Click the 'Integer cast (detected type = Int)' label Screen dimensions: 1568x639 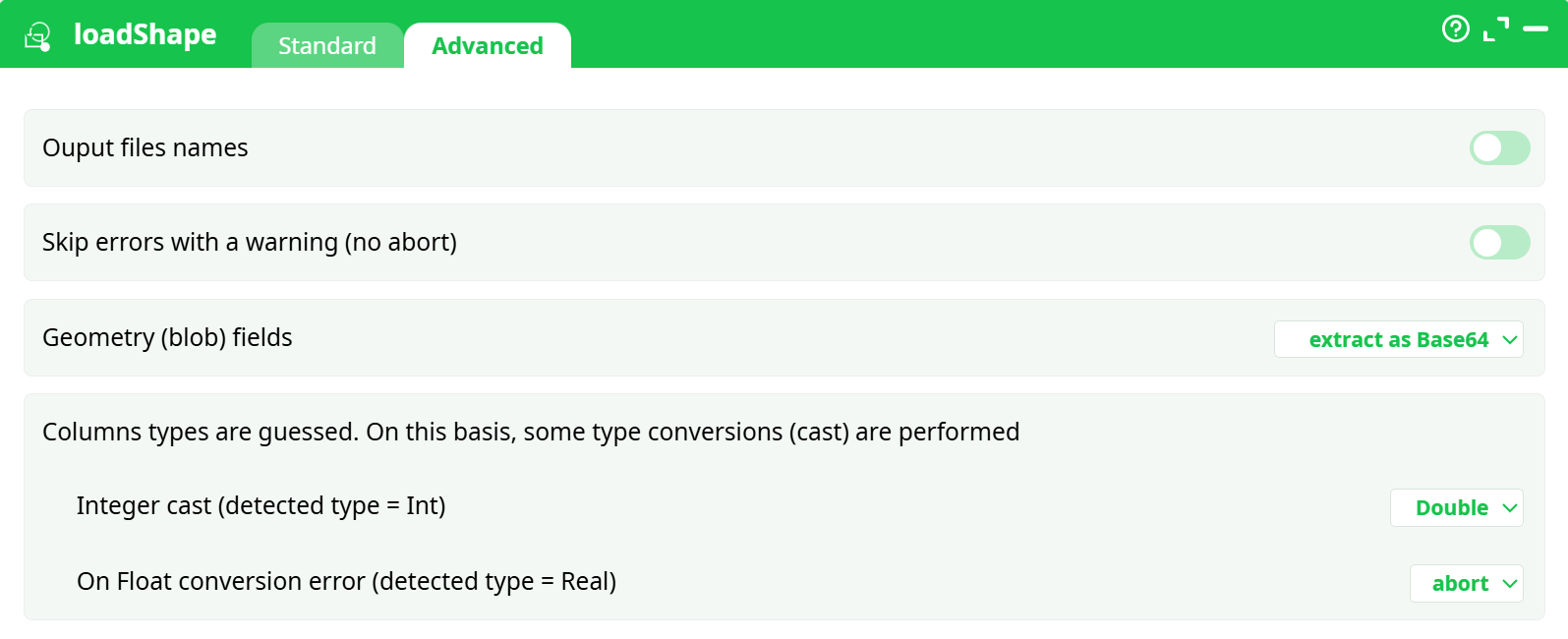[x=261, y=505]
